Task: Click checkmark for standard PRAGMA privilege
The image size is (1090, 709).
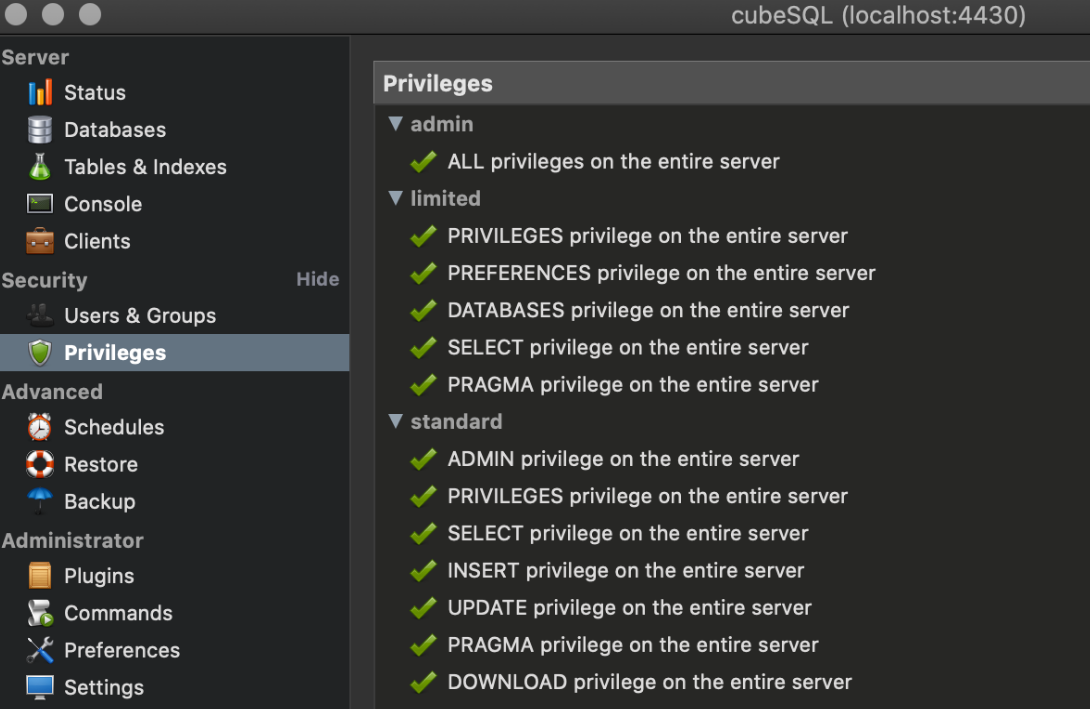Action: pos(423,645)
